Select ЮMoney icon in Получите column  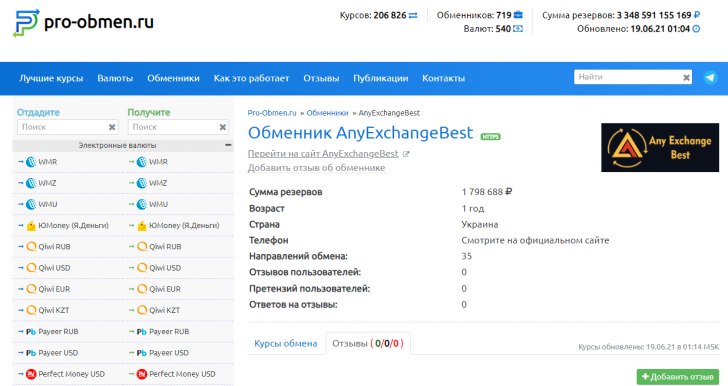pos(142,226)
